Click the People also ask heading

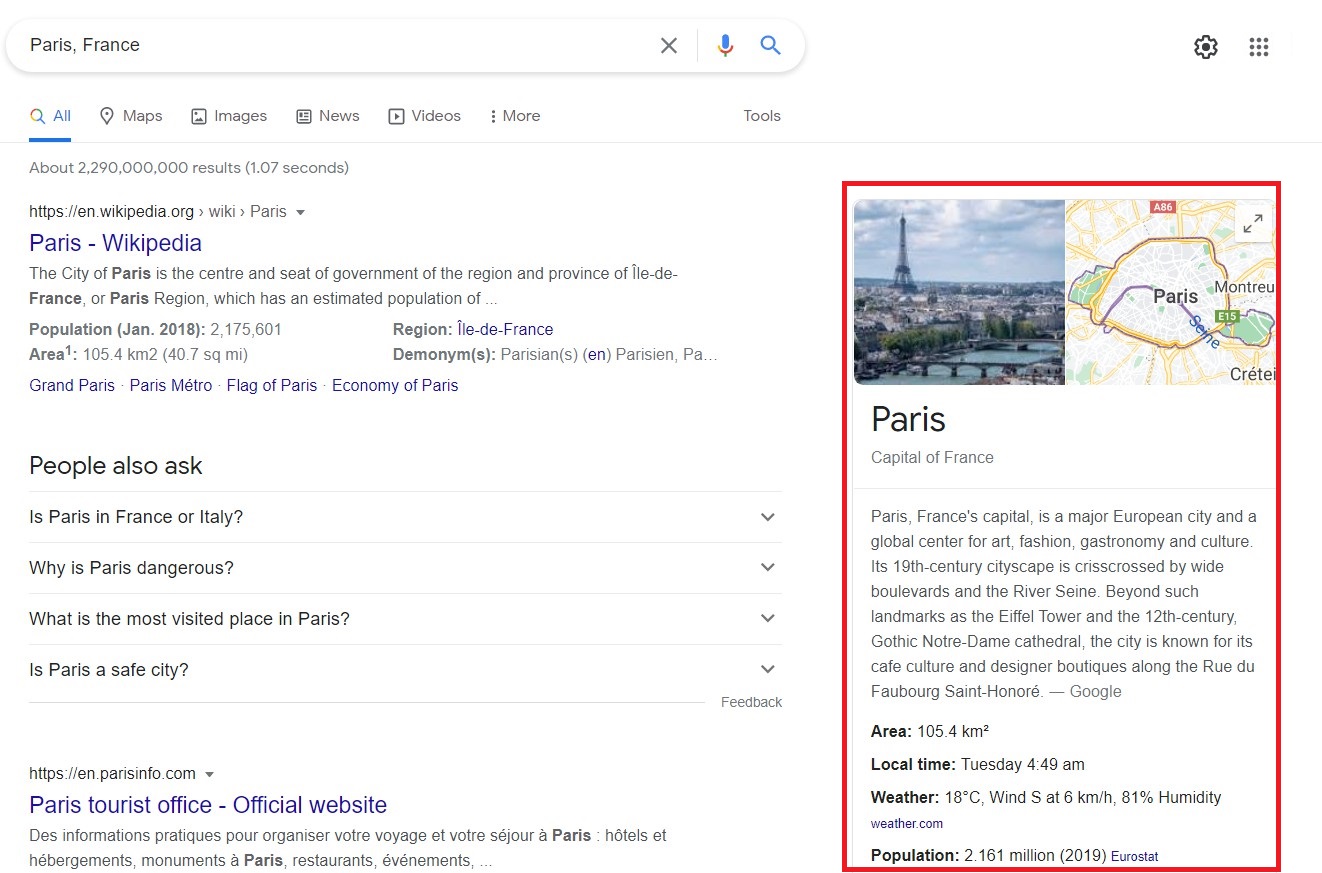point(116,466)
